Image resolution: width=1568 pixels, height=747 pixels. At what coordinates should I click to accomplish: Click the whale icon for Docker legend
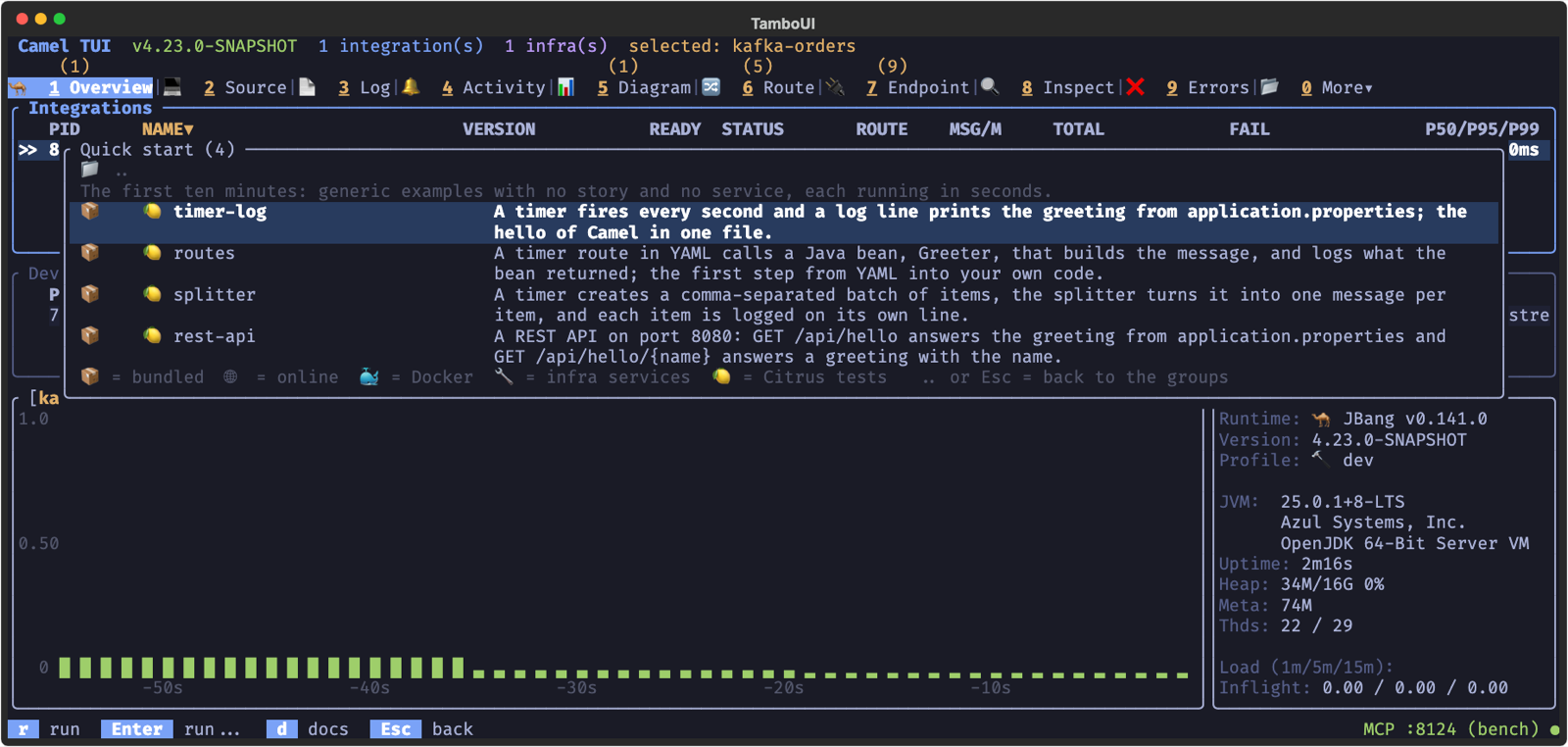pos(369,376)
